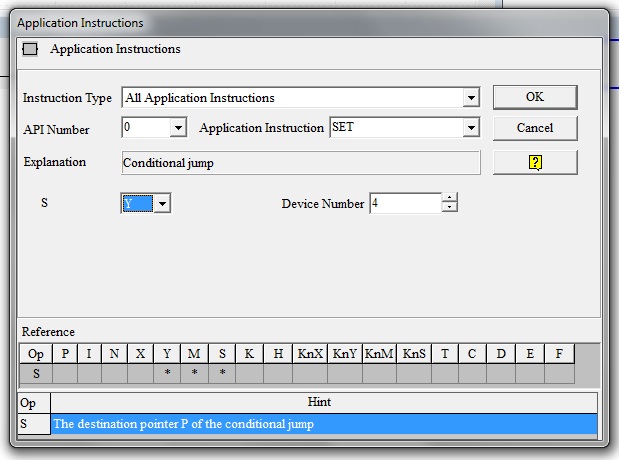Open the Instruction Type dropdown

[x=471, y=98]
